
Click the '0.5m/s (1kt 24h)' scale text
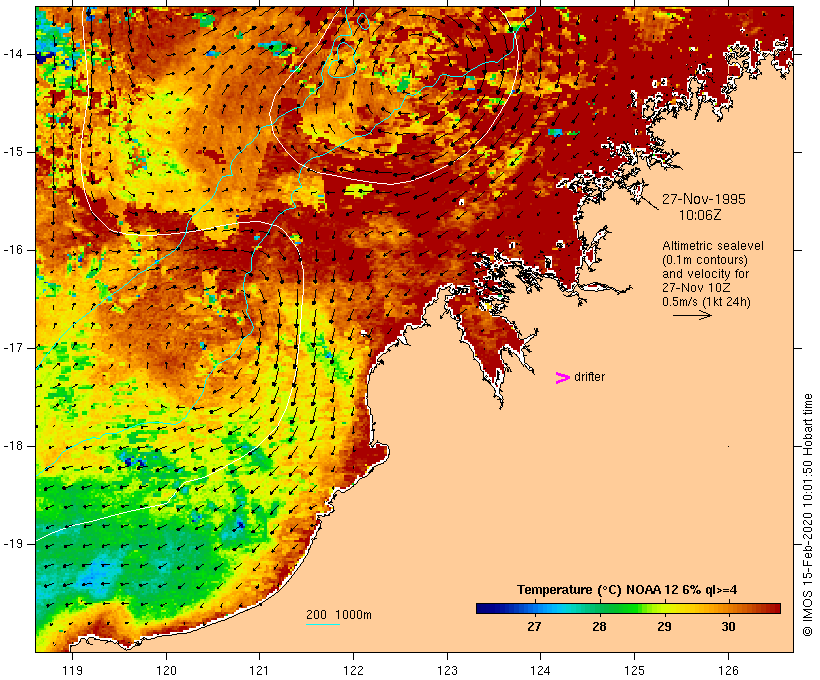click(x=706, y=302)
